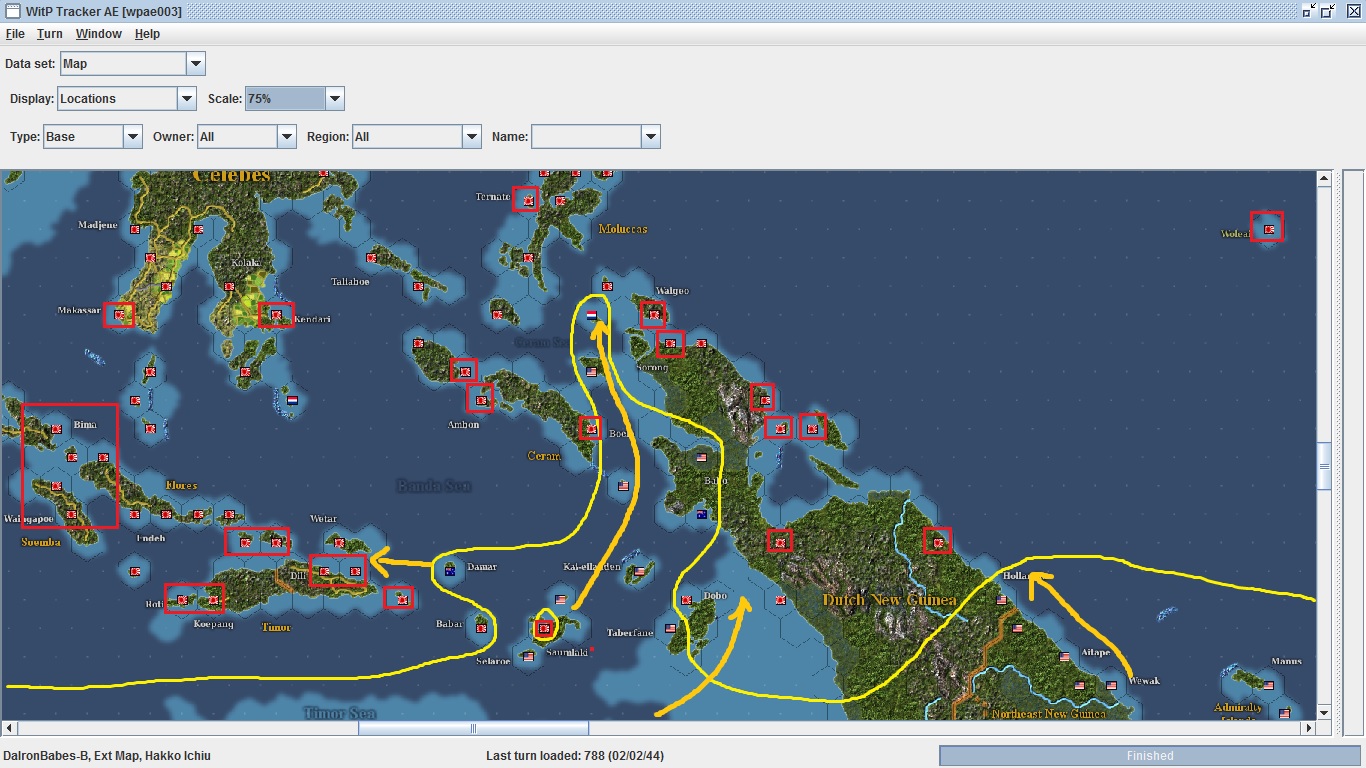Click the map's vertical scrollbar down arrow
This screenshot has width=1366, height=768.
click(x=1324, y=712)
